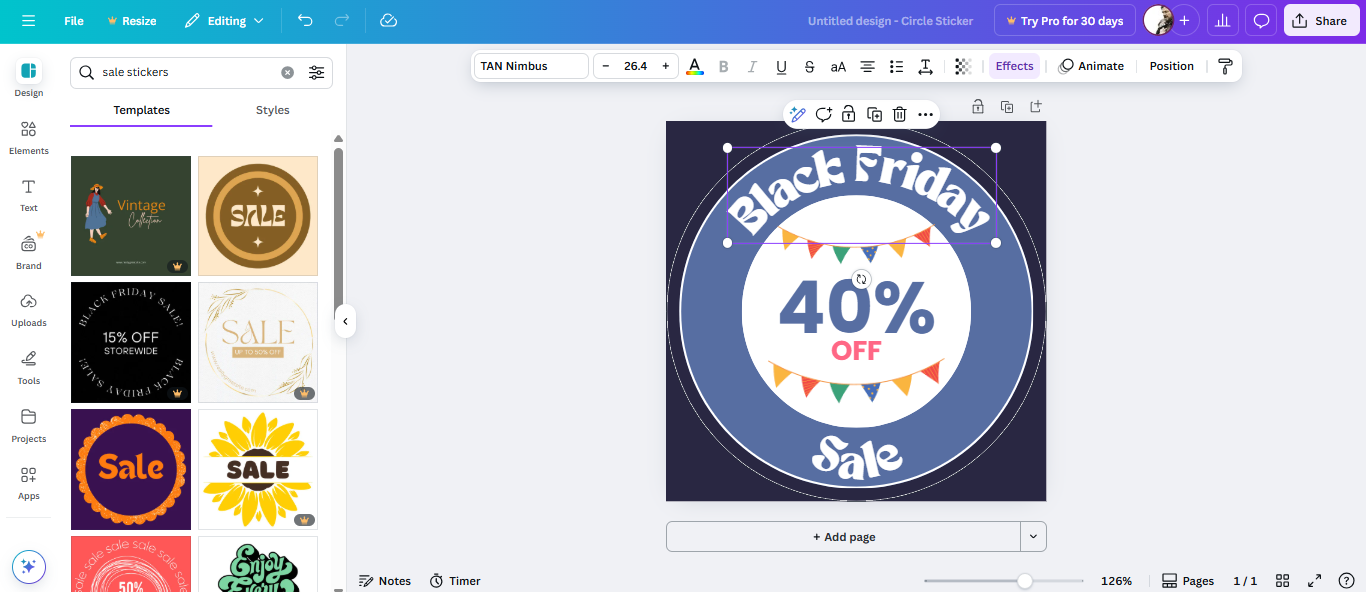Open the Resize option
The height and width of the screenshot is (592, 1366).
(132, 21)
